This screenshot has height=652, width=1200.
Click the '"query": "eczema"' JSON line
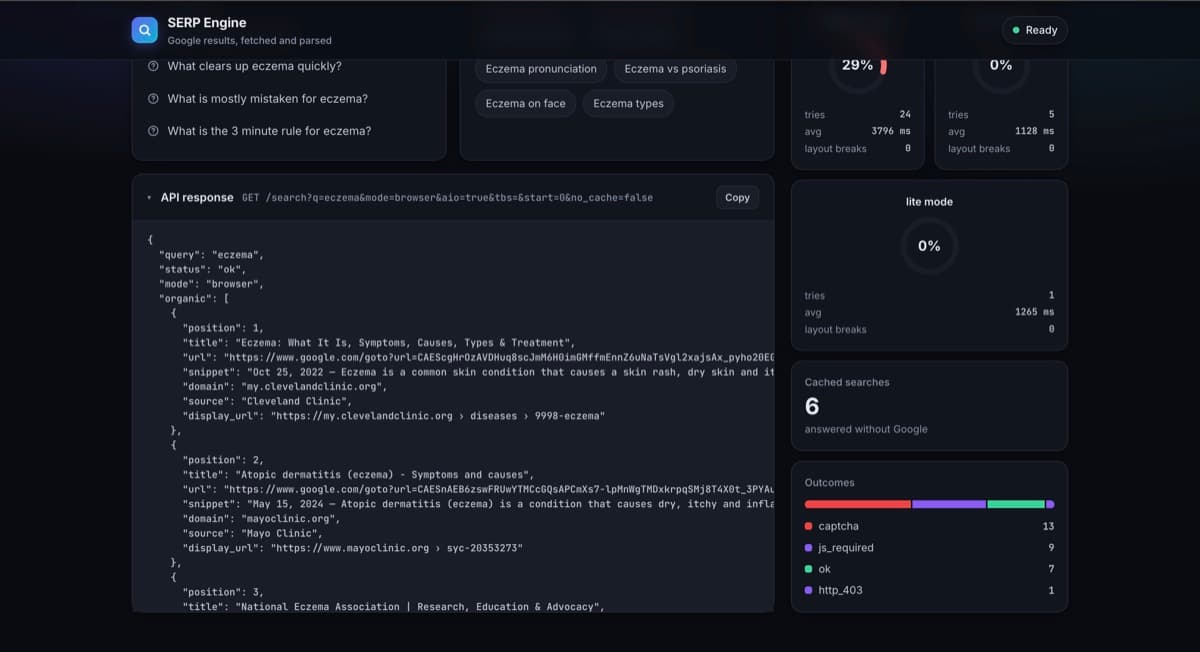pyautogui.click(x=211, y=255)
